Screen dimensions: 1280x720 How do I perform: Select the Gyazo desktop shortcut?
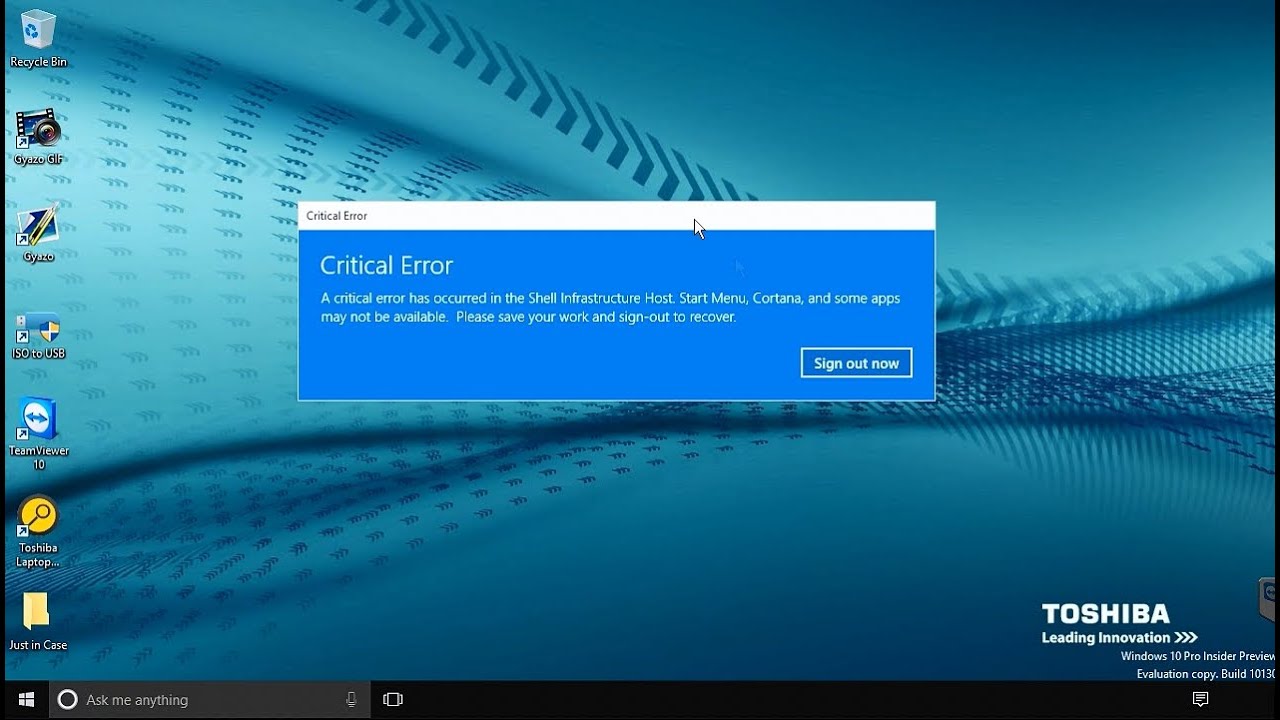tap(38, 233)
